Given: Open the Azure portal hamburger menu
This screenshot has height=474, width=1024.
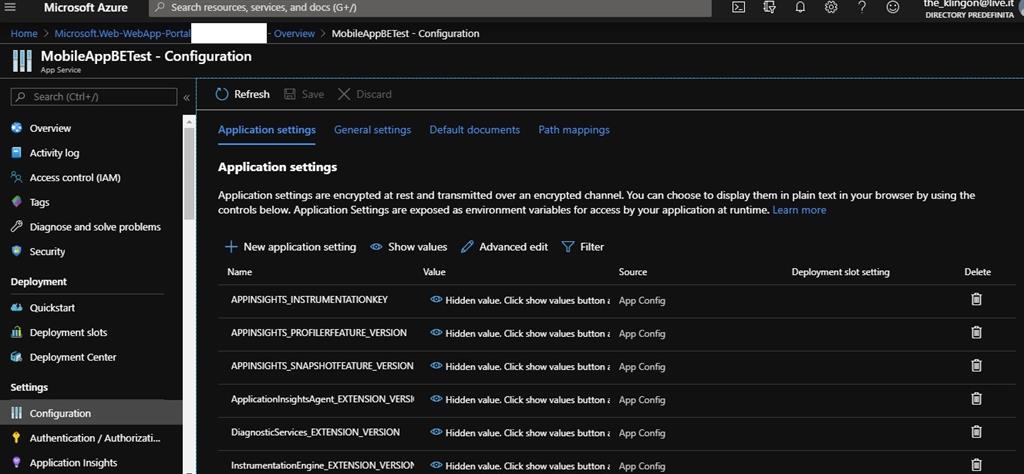Looking at the screenshot, I should tap(12, 7).
